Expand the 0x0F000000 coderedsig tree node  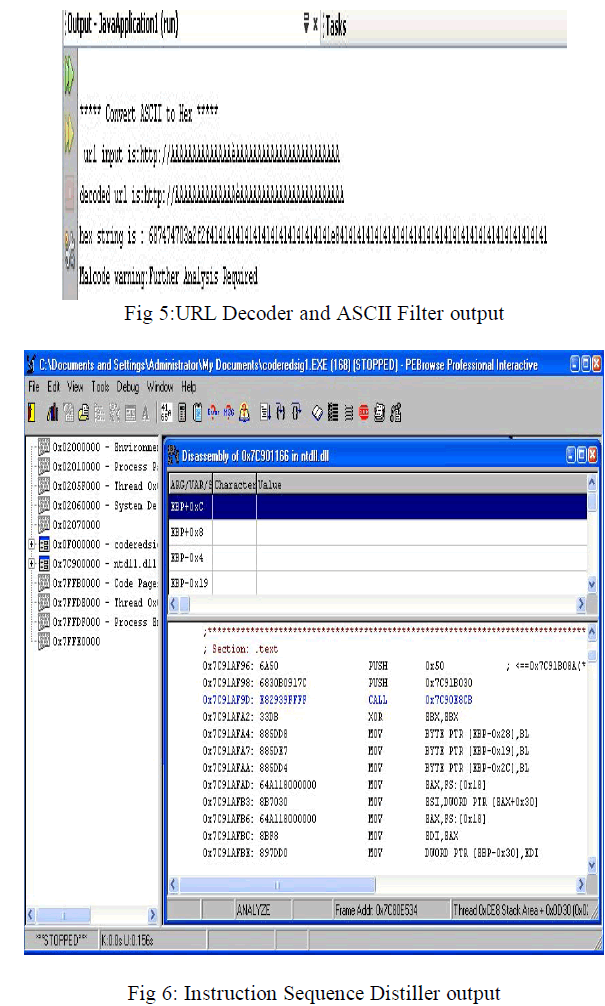(32, 544)
